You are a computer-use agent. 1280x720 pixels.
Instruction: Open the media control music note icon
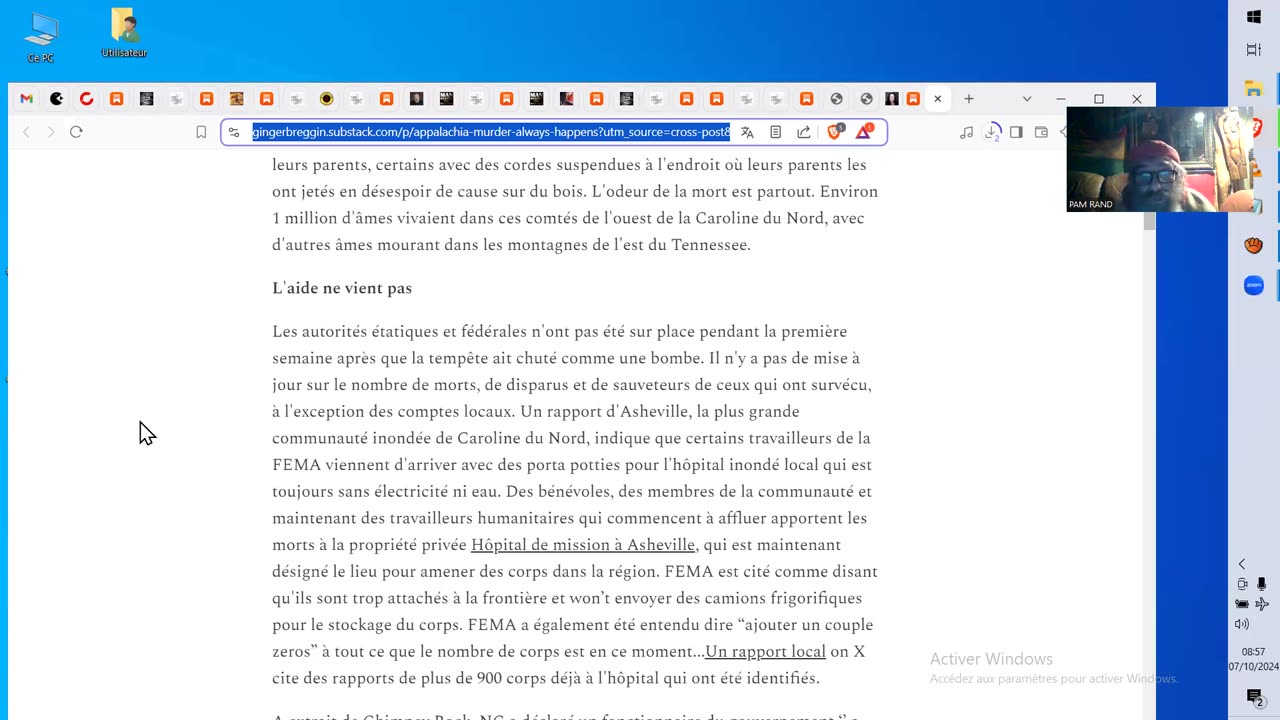click(x=966, y=132)
